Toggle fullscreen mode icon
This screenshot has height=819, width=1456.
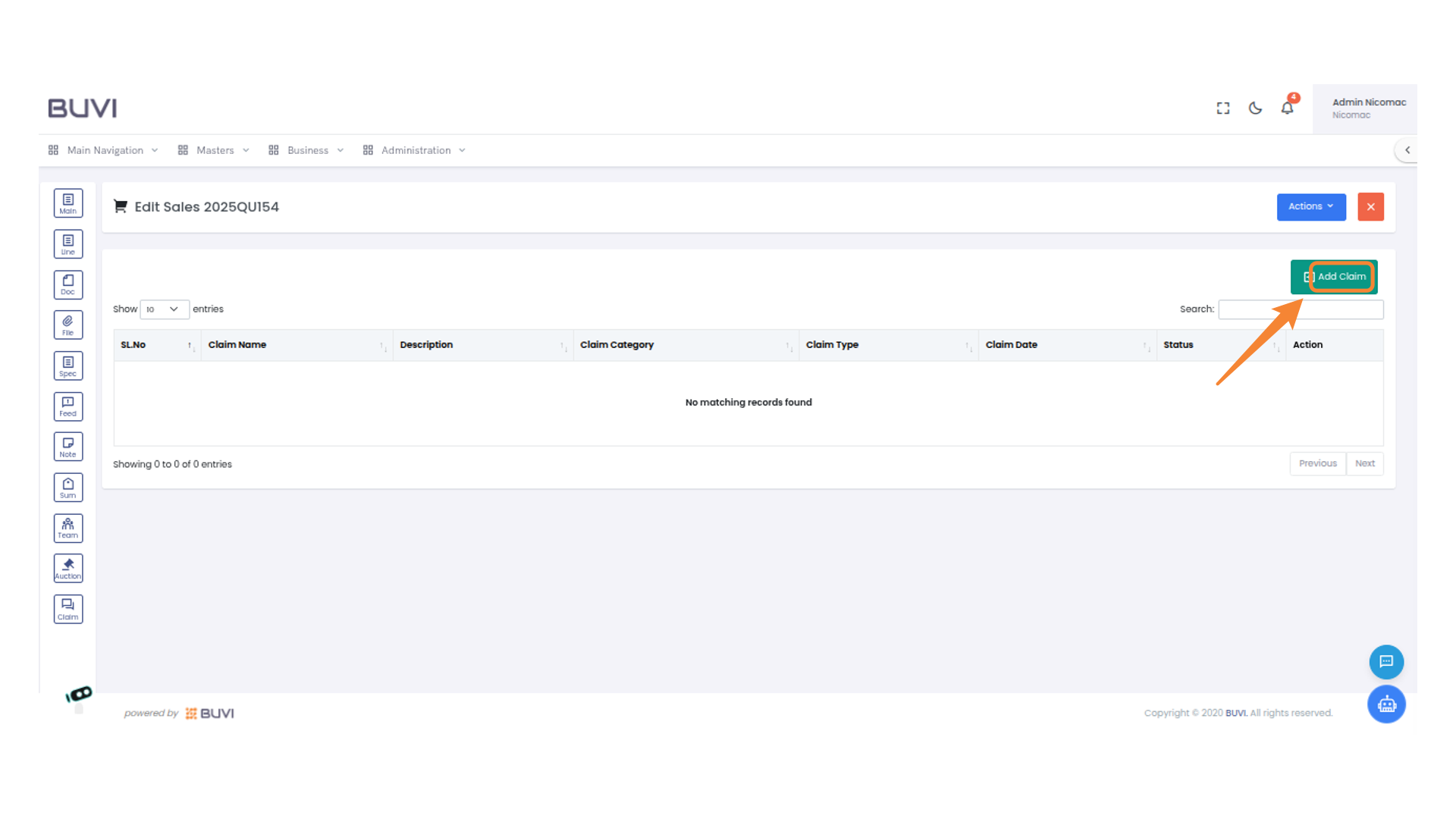pos(1223,108)
